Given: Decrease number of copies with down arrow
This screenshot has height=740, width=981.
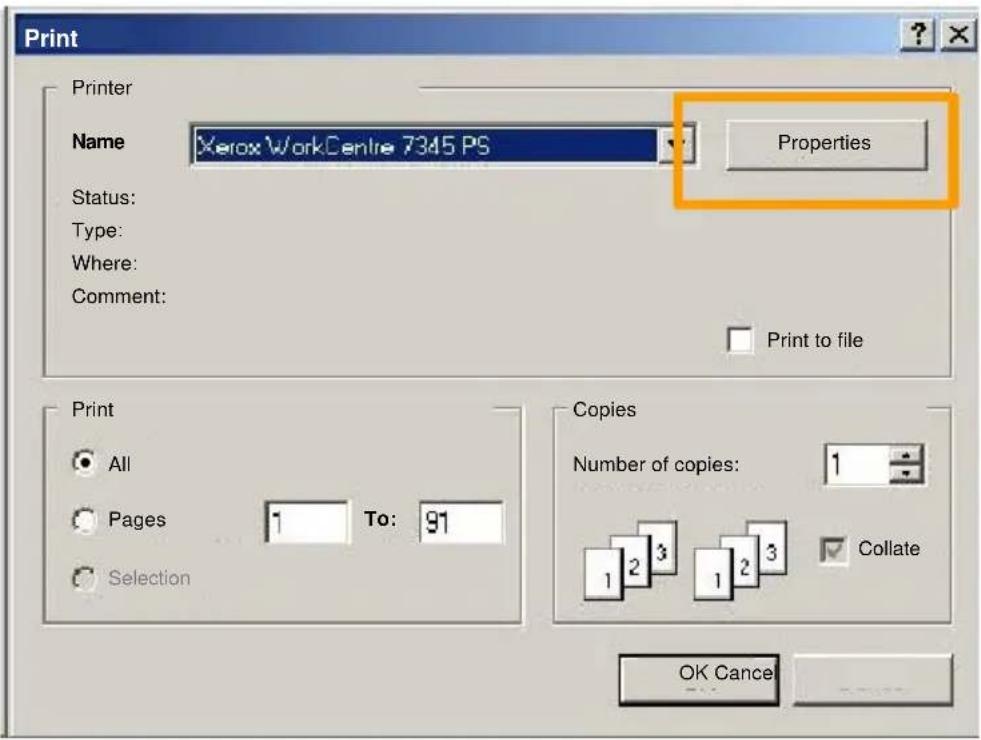Looking at the screenshot, I should (x=907, y=474).
